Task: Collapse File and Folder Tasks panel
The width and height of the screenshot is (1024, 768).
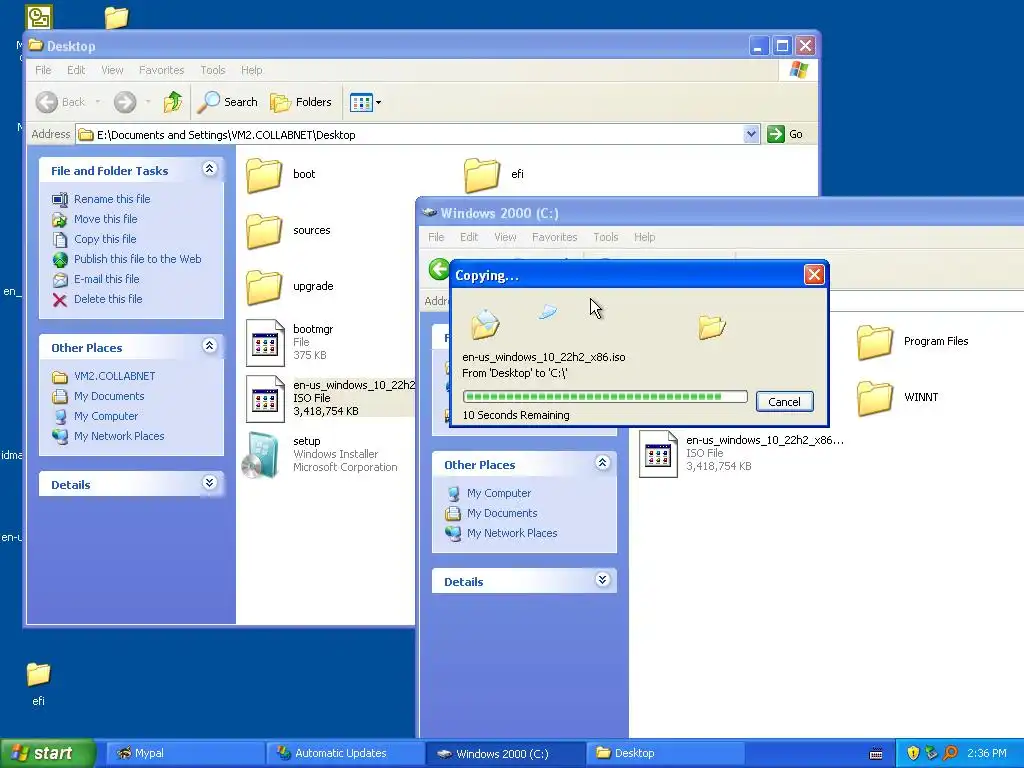Action: (209, 169)
